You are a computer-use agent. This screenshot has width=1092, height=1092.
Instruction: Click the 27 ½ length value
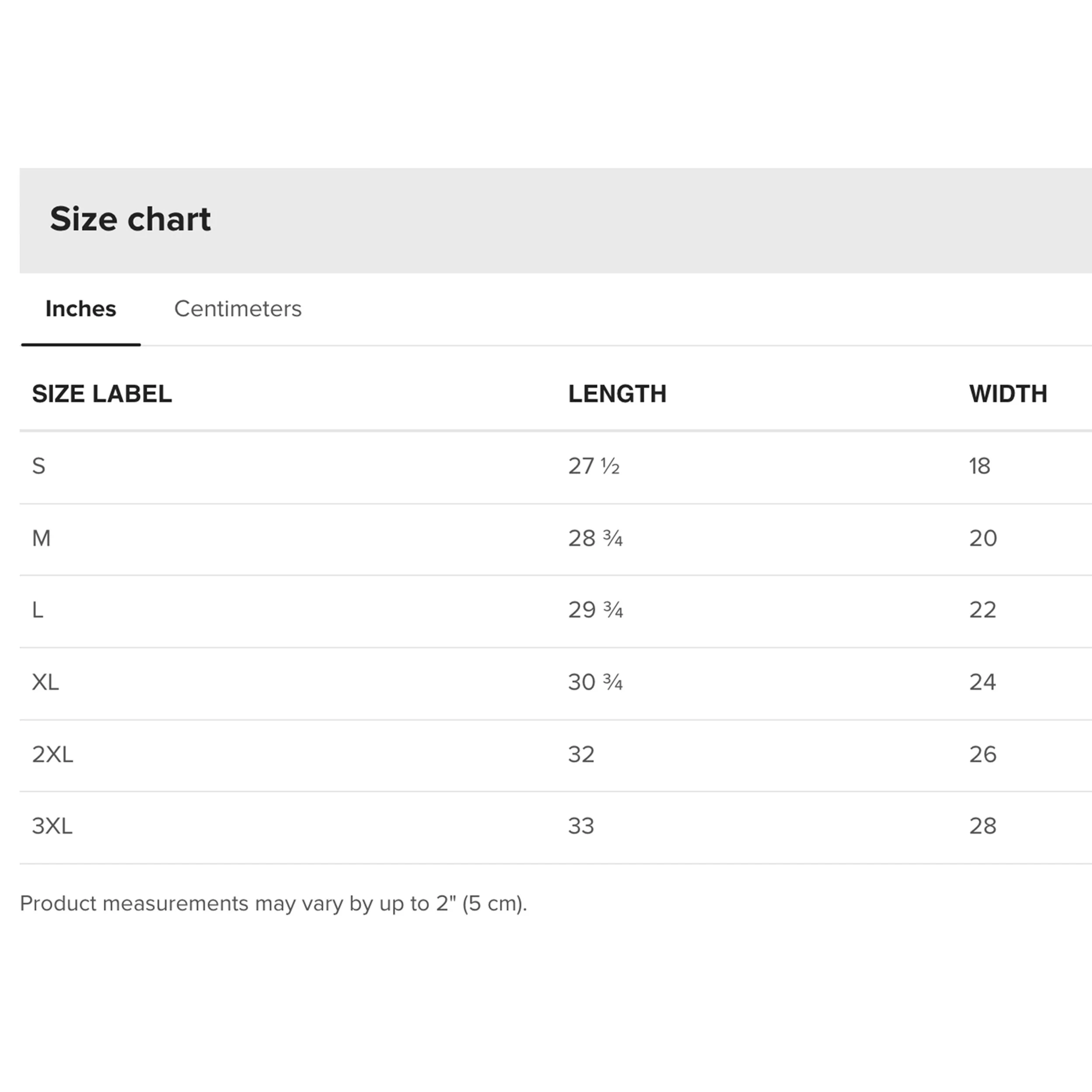pyautogui.click(x=594, y=467)
